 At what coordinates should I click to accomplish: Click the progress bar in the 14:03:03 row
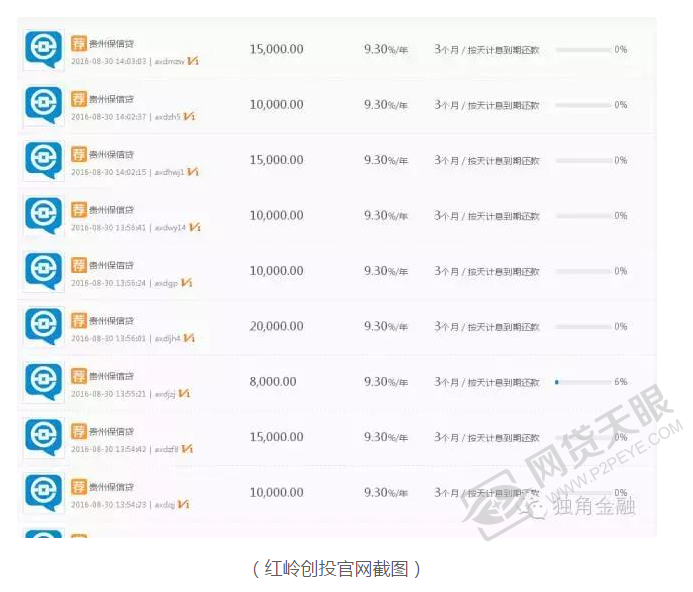click(583, 50)
